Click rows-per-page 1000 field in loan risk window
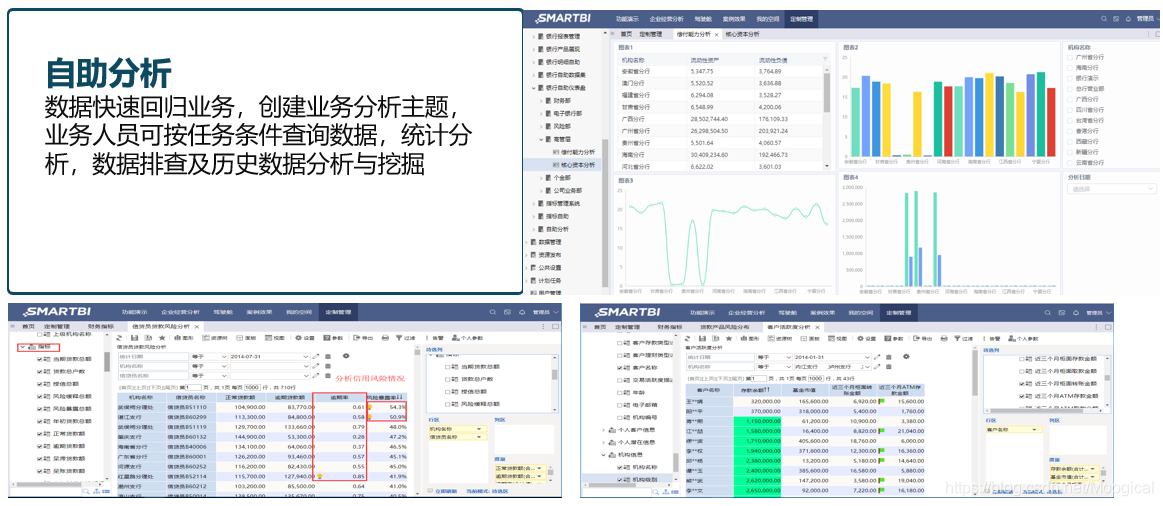The height and width of the screenshot is (506, 1163). (x=253, y=387)
